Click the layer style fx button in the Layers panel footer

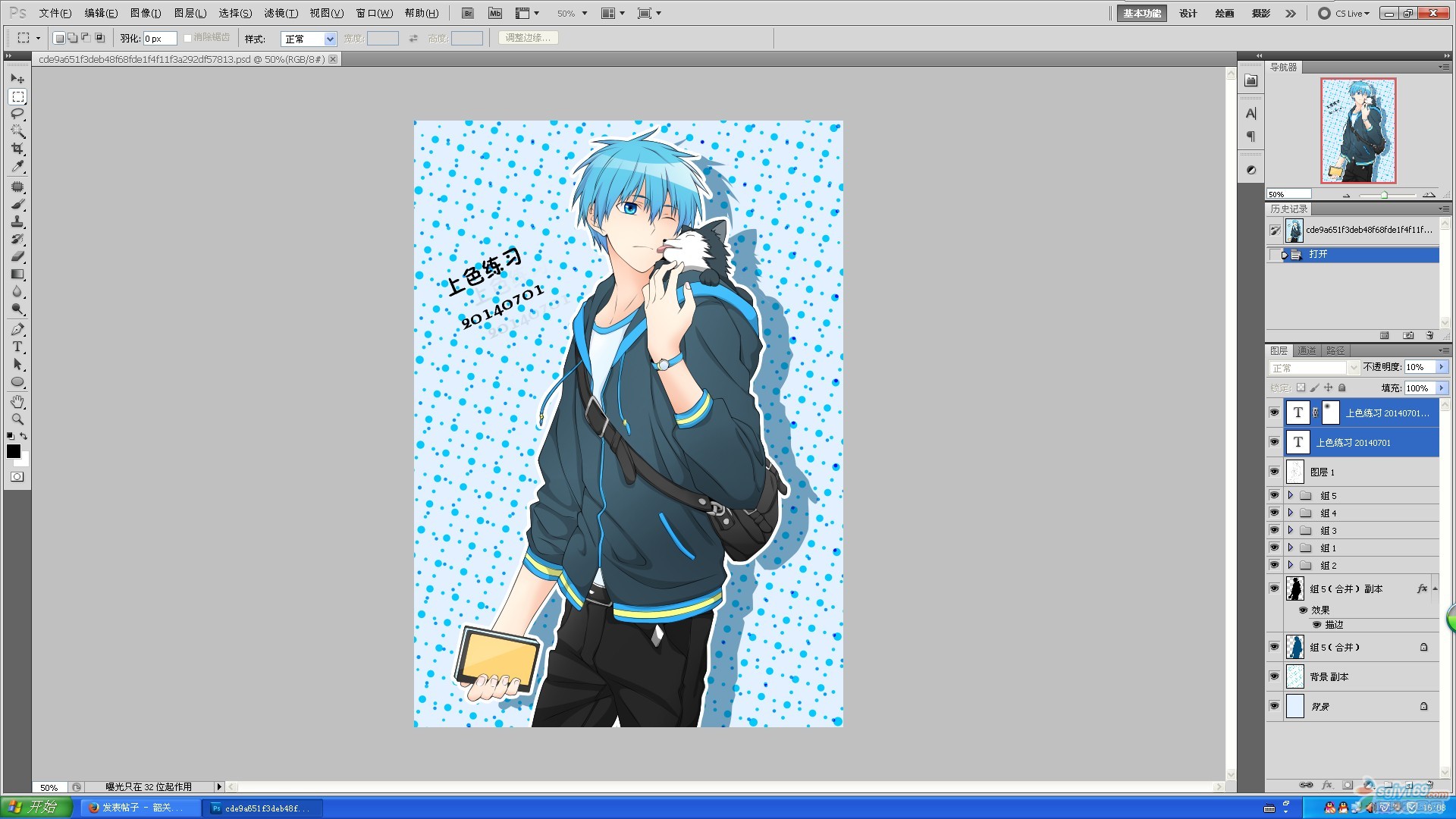point(1327,785)
